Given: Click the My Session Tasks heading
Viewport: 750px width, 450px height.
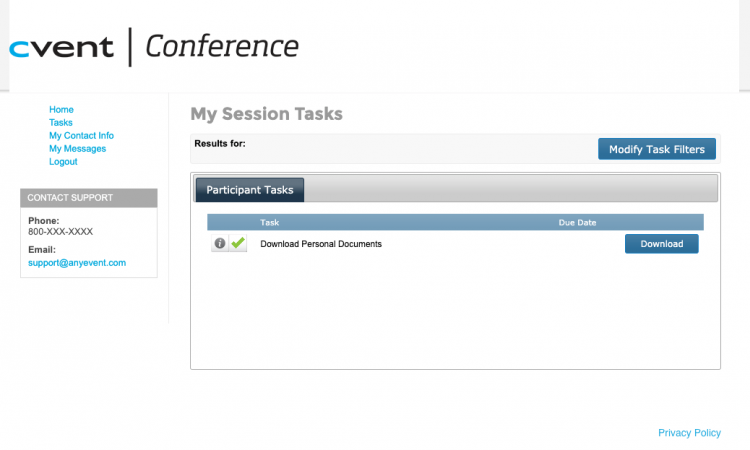Looking at the screenshot, I should 266,114.
